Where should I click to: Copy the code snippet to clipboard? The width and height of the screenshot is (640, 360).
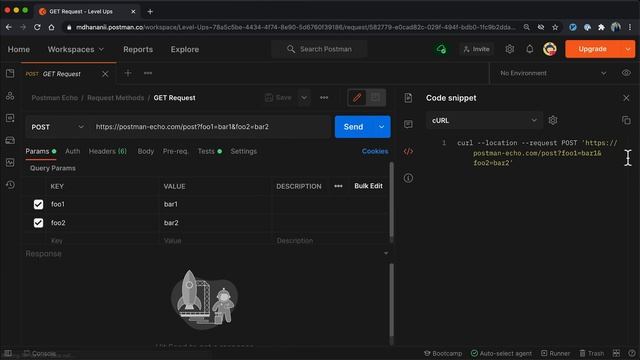click(626, 120)
